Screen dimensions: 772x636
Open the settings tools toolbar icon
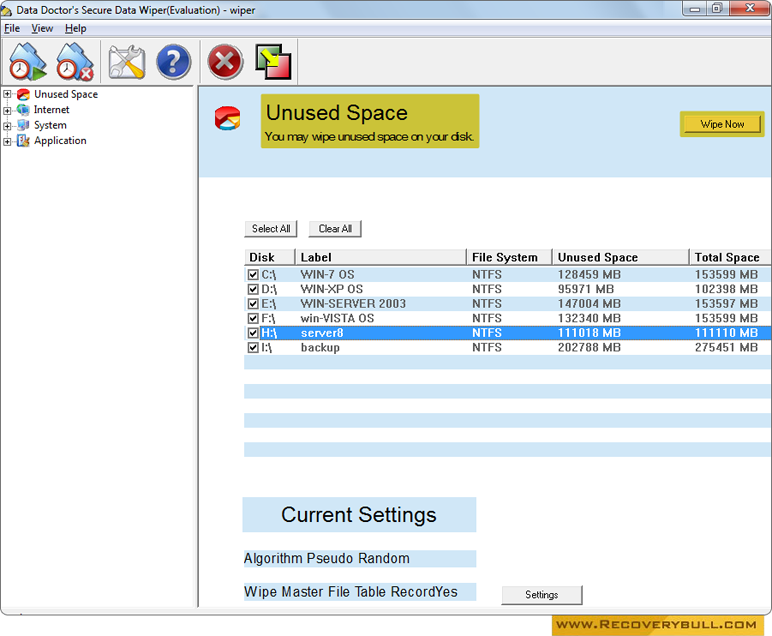[127, 63]
